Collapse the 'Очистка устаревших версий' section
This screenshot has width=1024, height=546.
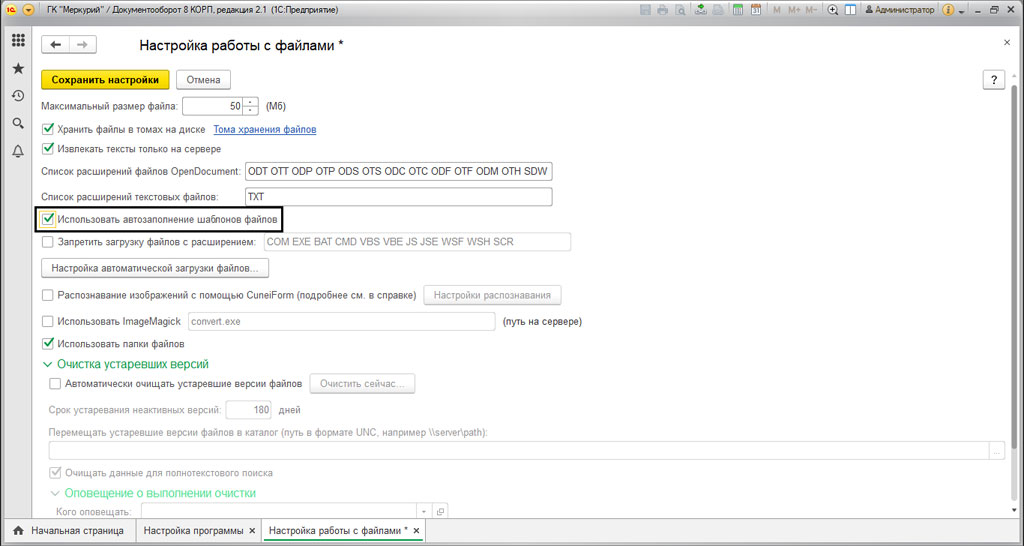click(x=47, y=364)
